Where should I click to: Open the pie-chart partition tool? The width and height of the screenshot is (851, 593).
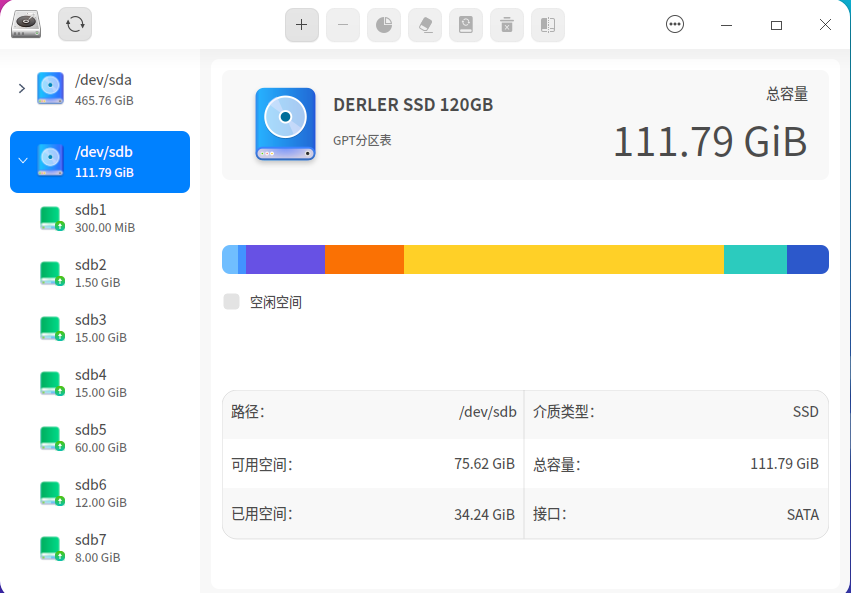click(384, 25)
